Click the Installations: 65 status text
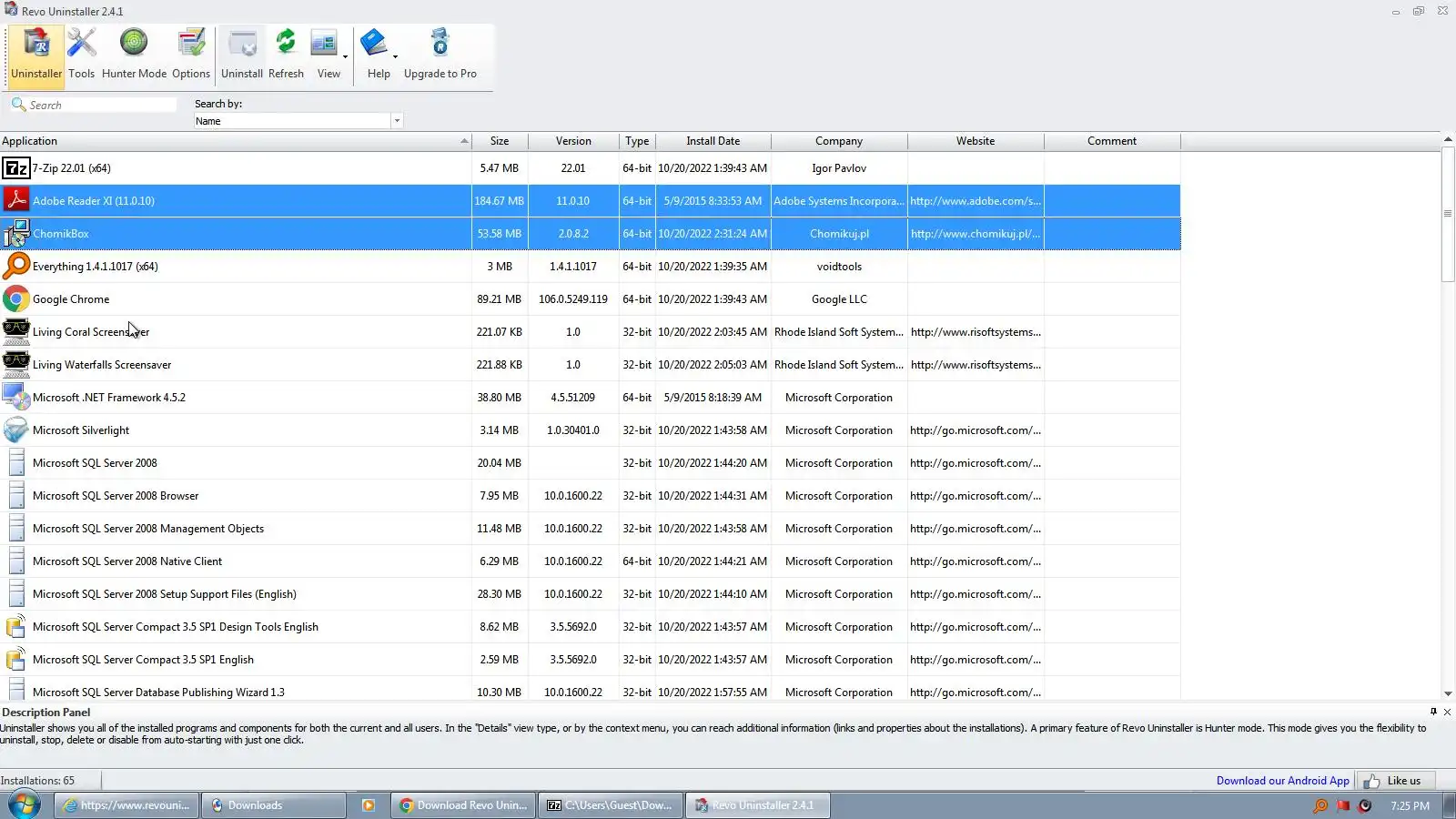 pos(37,781)
